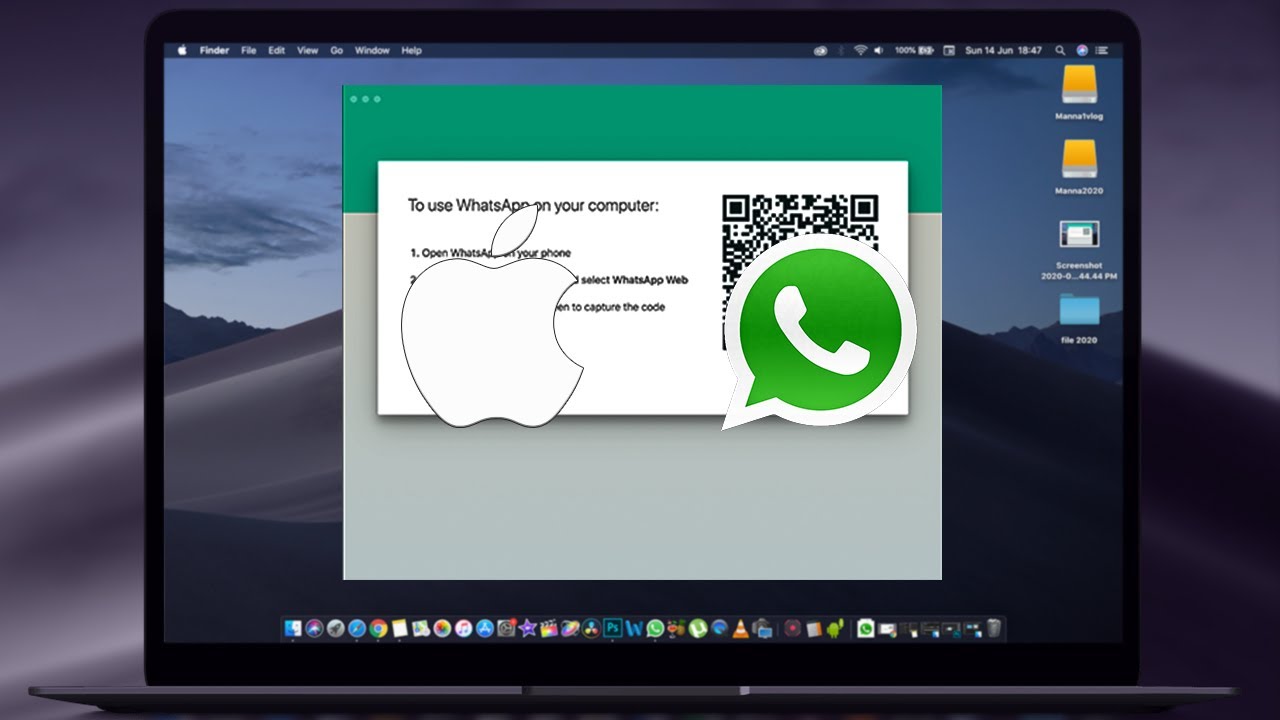
Task: Show Notification Center from menu bar
Action: (1103, 50)
